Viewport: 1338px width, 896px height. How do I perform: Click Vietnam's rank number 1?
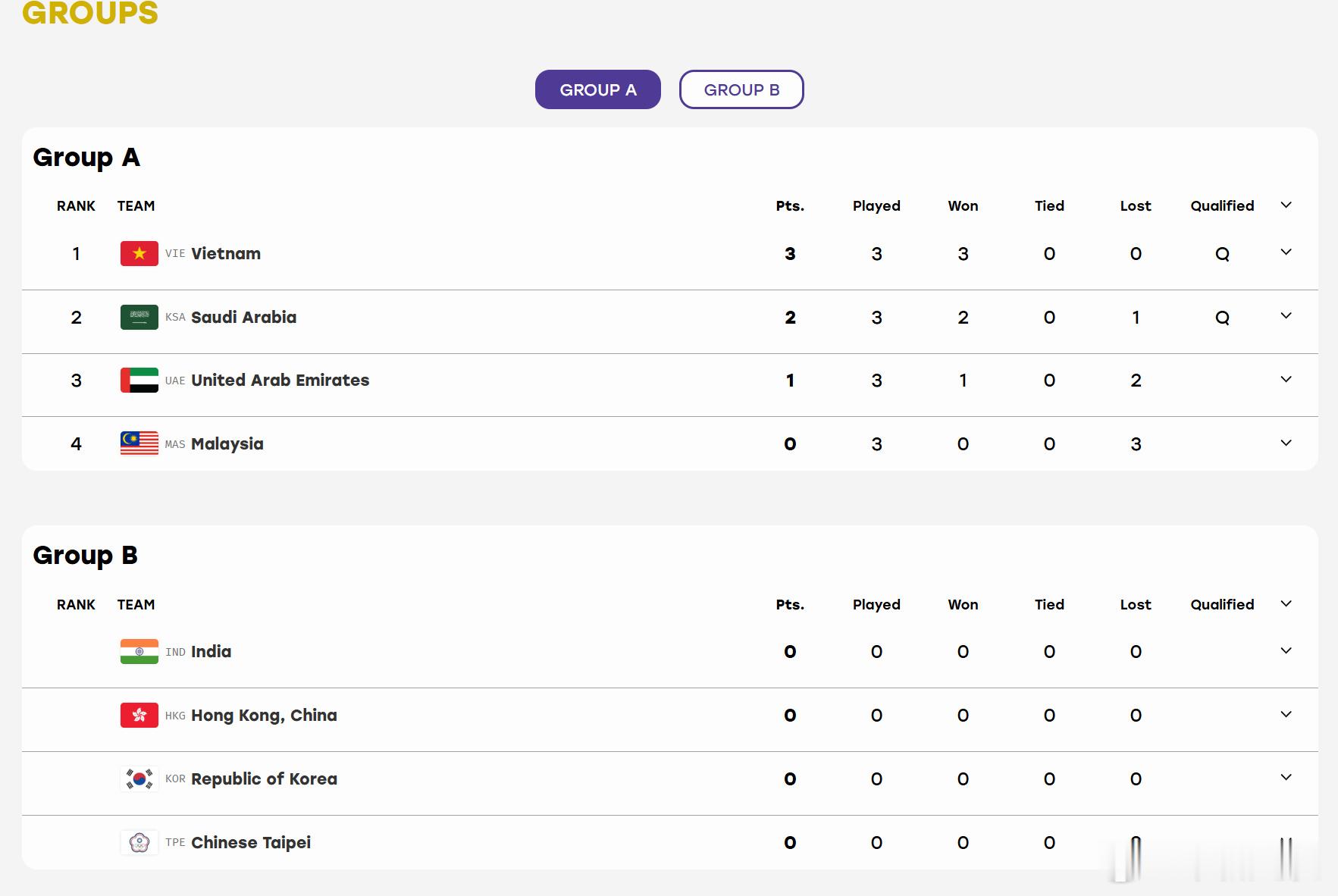pyautogui.click(x=76, y=253)
